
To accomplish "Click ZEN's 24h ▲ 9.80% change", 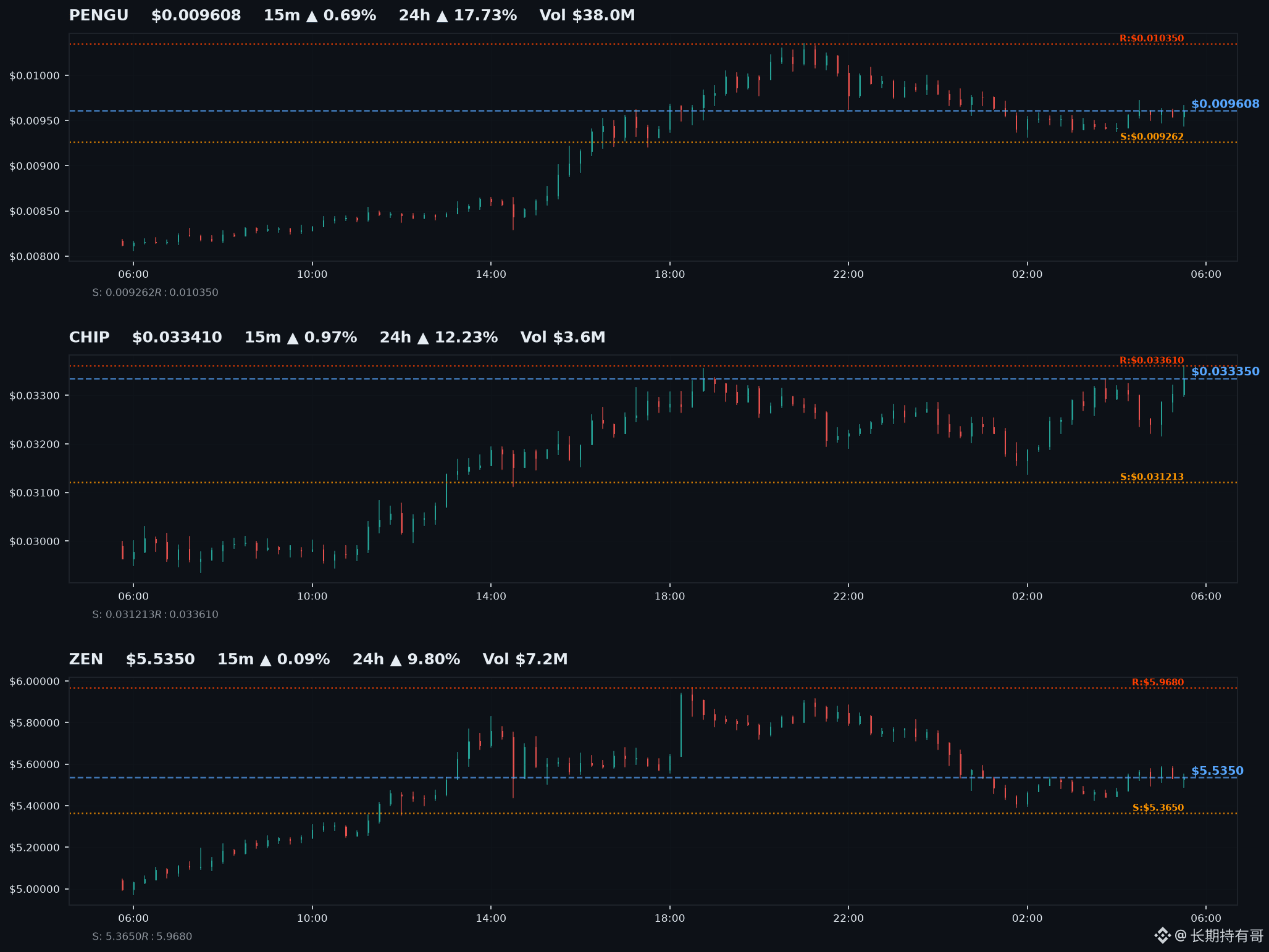I will (406, 659).
